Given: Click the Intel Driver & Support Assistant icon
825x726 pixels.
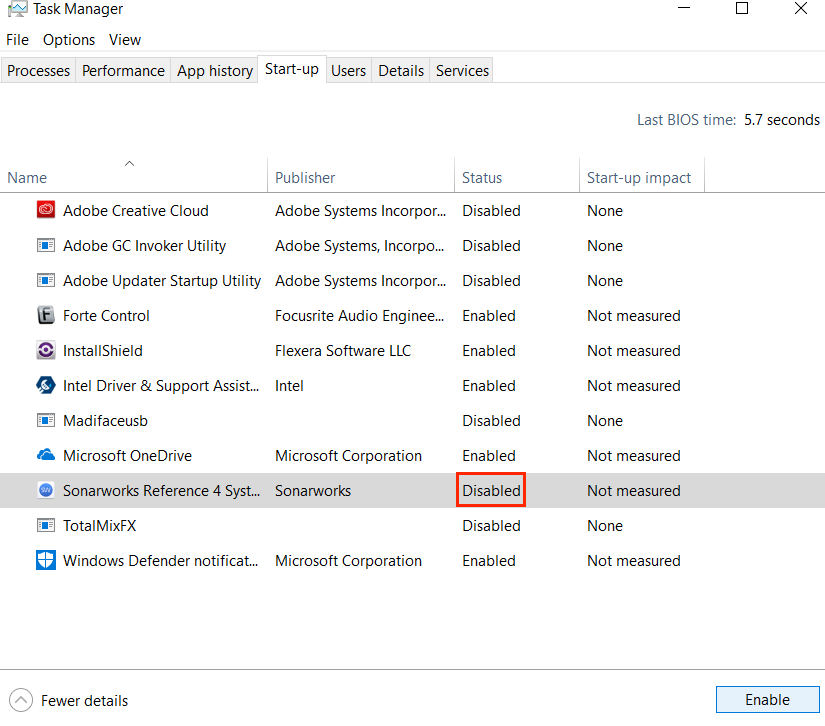Looking at the screenshot, I should coord(46,385).
